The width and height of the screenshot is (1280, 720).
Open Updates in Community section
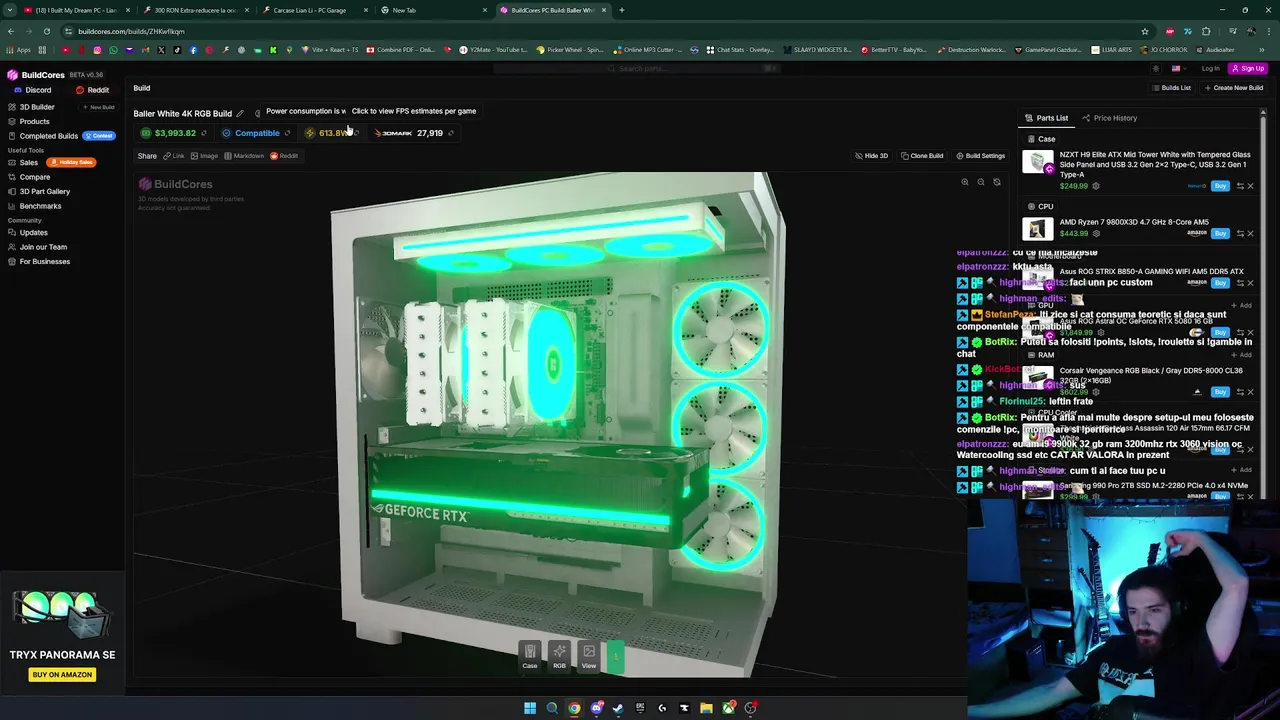pos(28,232)
